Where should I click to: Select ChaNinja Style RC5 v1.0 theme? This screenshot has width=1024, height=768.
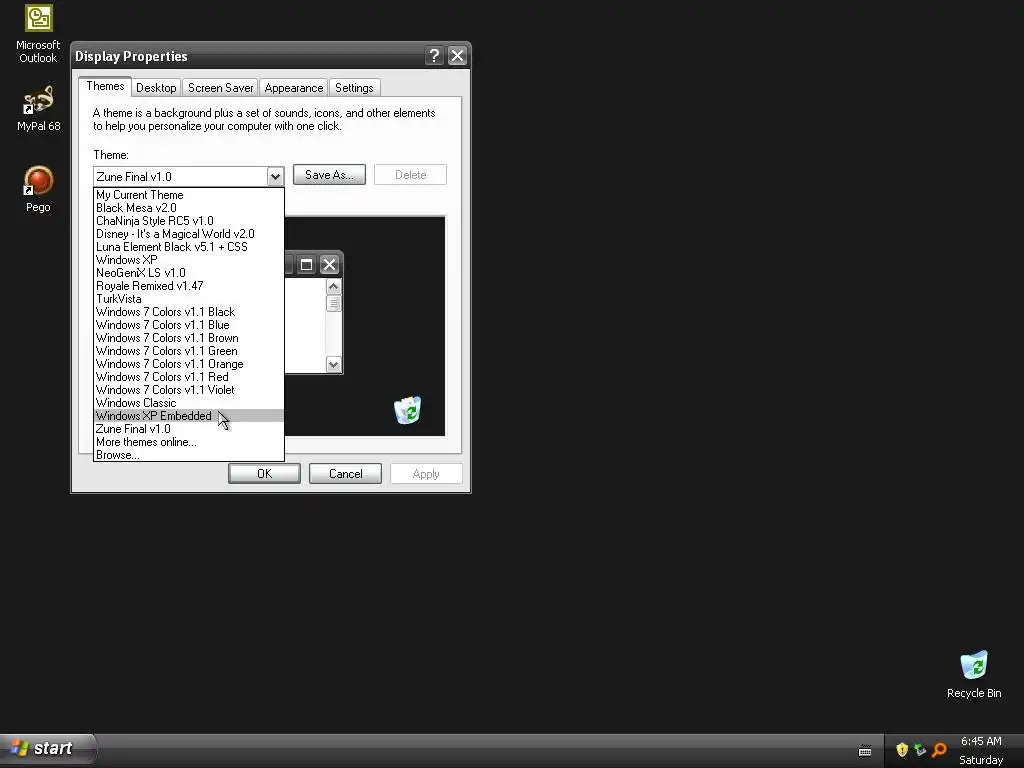tap(189, 221)
